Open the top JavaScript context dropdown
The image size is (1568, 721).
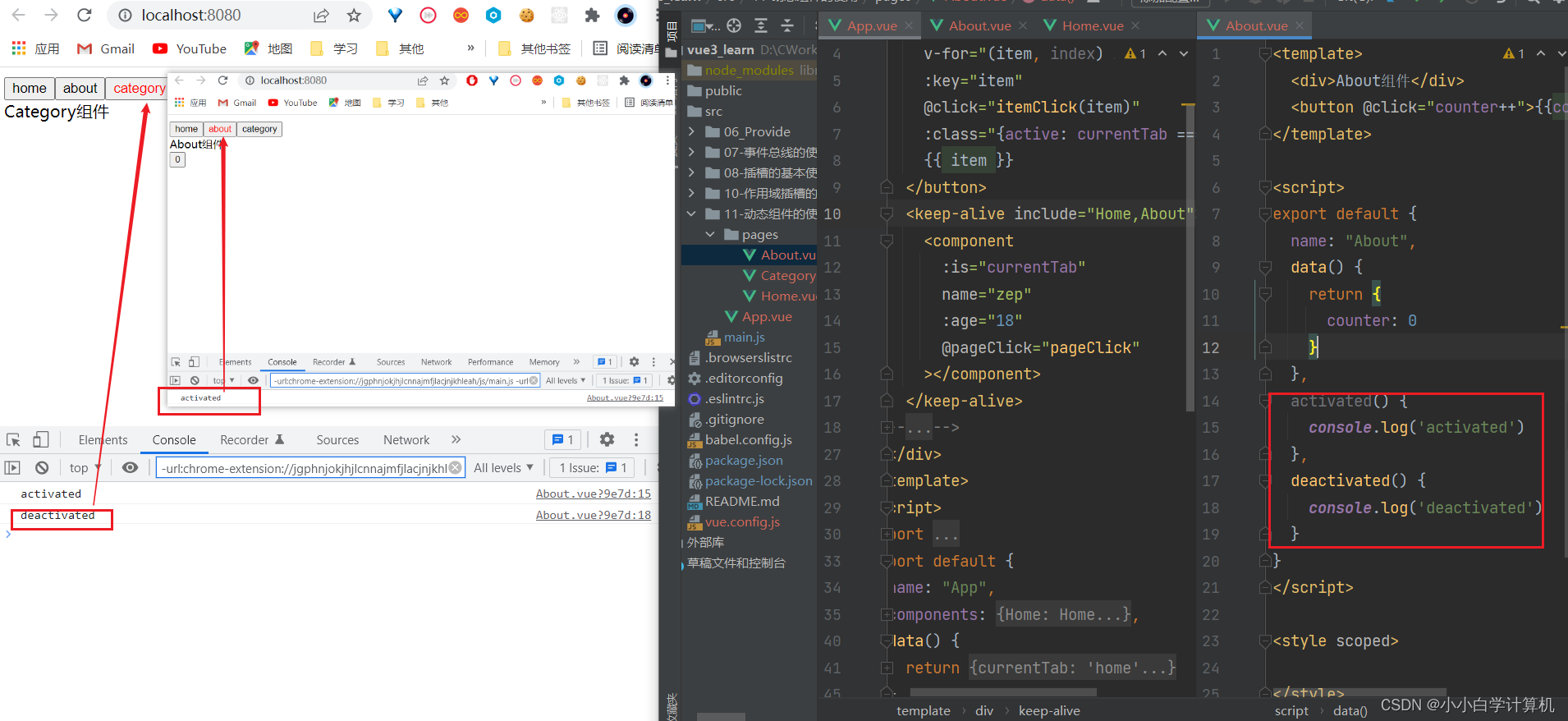click(x=85, y=467)
